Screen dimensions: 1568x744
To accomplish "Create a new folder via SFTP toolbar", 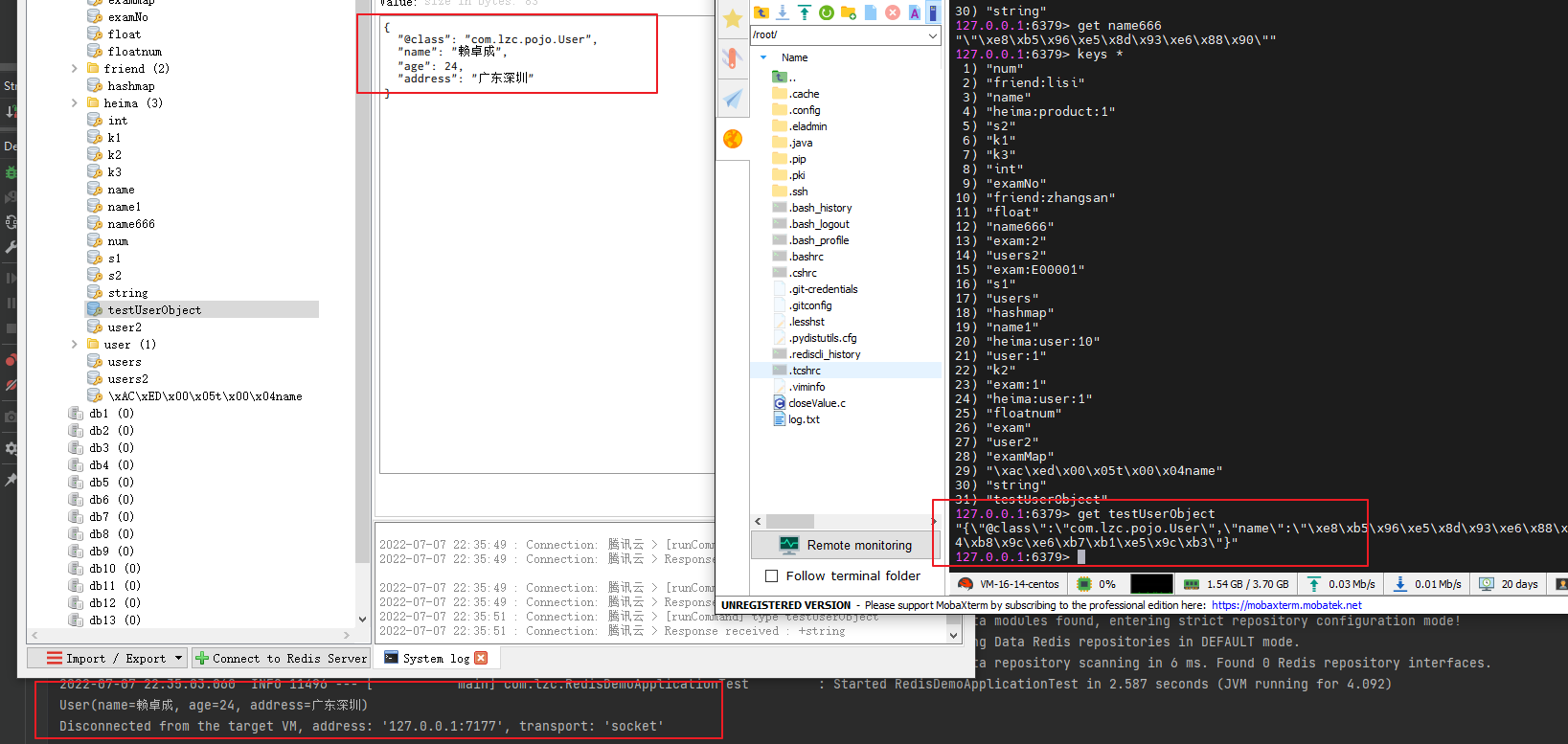I will click(849, 12).
